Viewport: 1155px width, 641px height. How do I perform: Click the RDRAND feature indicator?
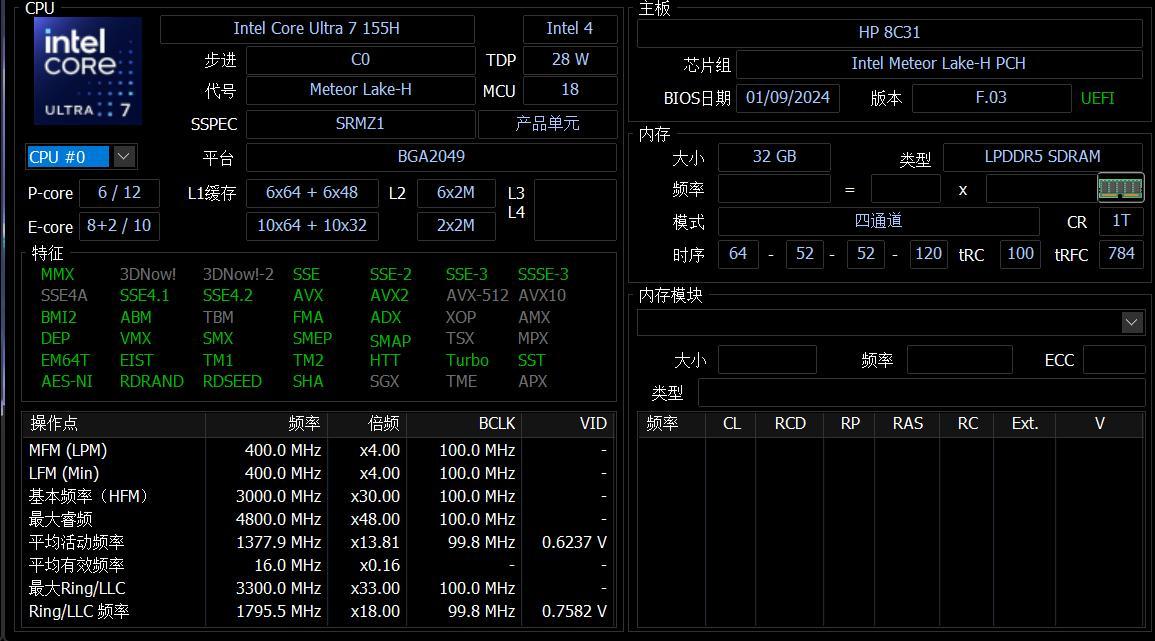[x=151, y=381]
